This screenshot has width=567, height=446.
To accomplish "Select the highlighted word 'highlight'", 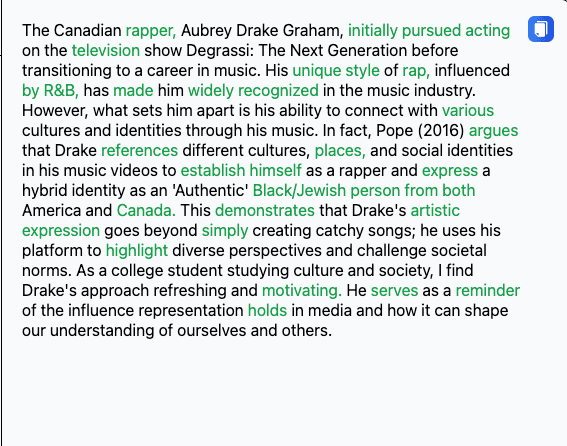I will 137,250.
